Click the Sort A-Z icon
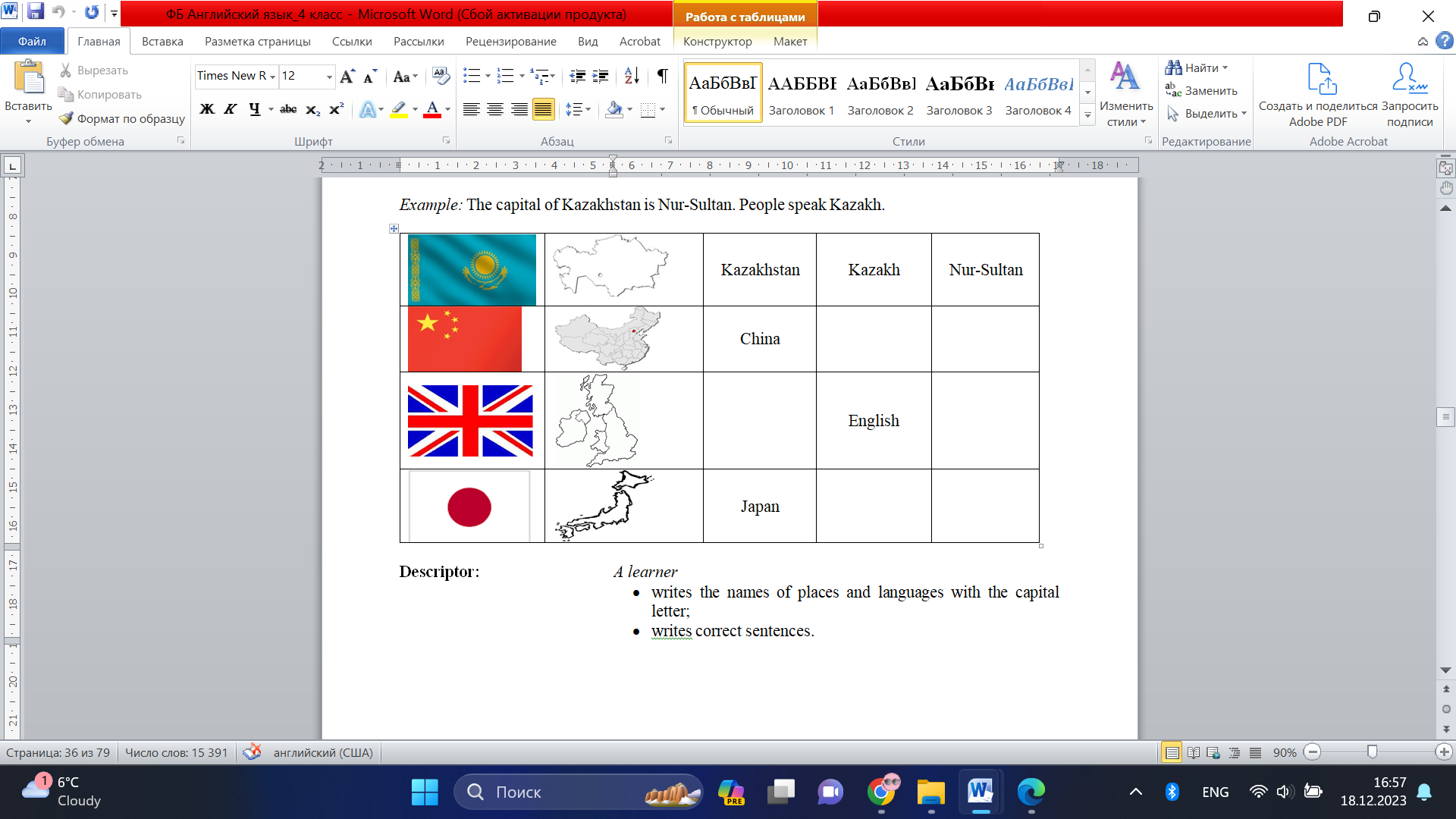Viewport: 1456px width, 819px height. [632, 76]
